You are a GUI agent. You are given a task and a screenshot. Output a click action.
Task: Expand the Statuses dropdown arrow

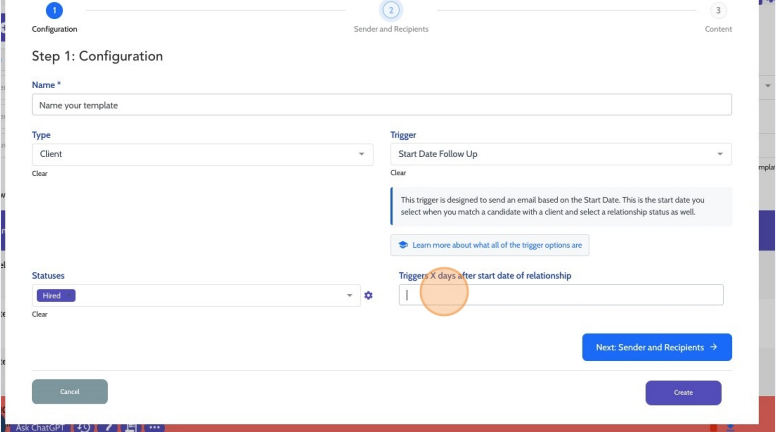tap(349, 295)
